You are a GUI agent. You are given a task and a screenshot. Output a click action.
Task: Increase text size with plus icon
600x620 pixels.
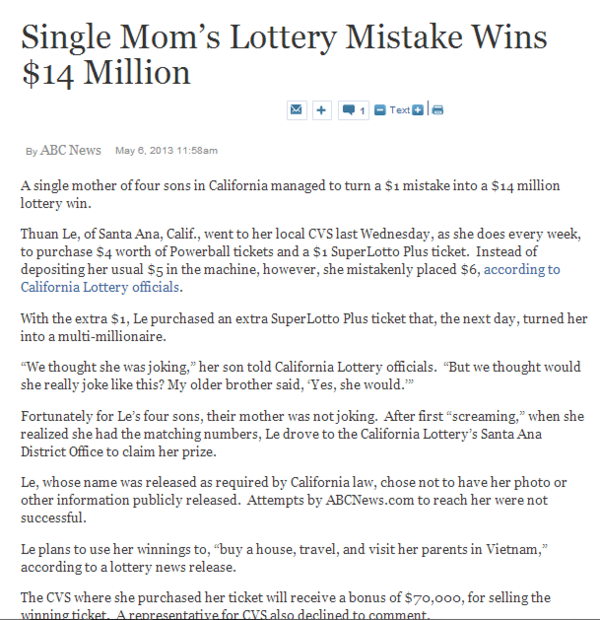pyautogui.click(x=418, y=110)
